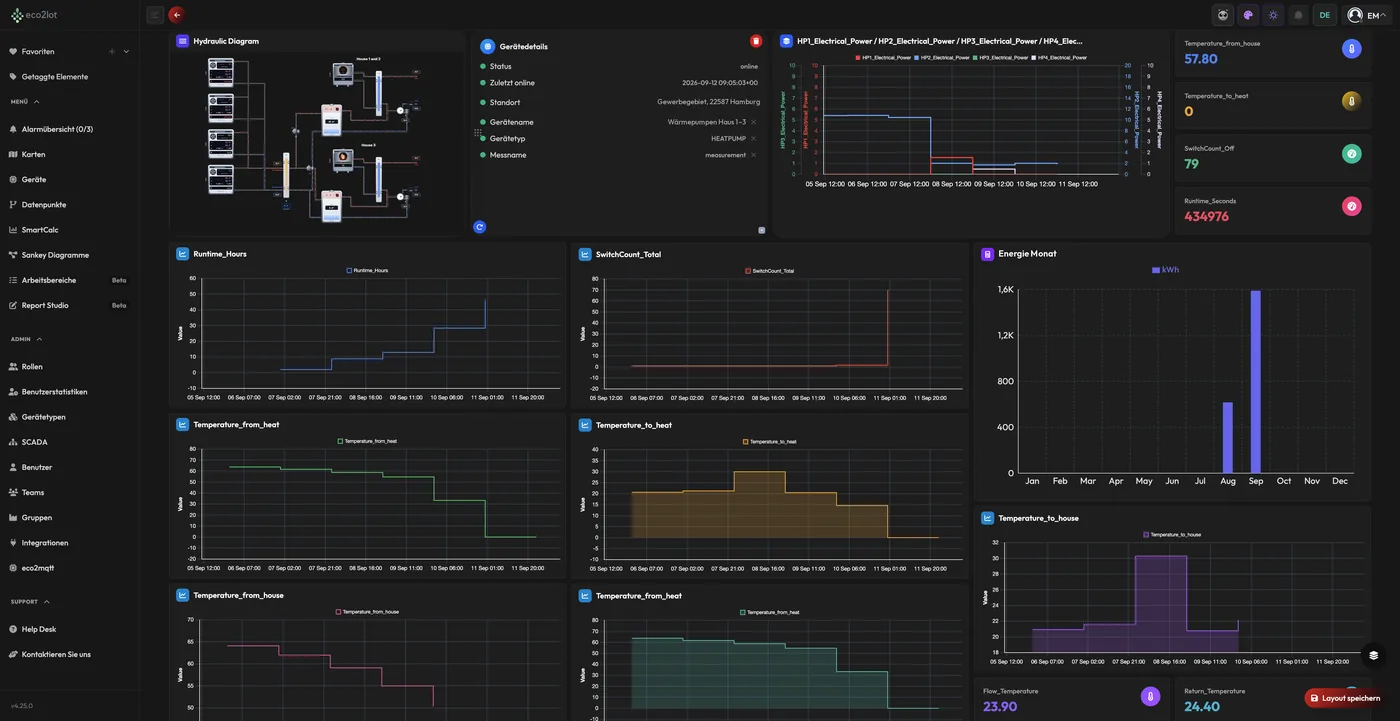Click the Hydraulic Diagram widget icon
This screenshot has width=1400, height=721.
[183, 41]
